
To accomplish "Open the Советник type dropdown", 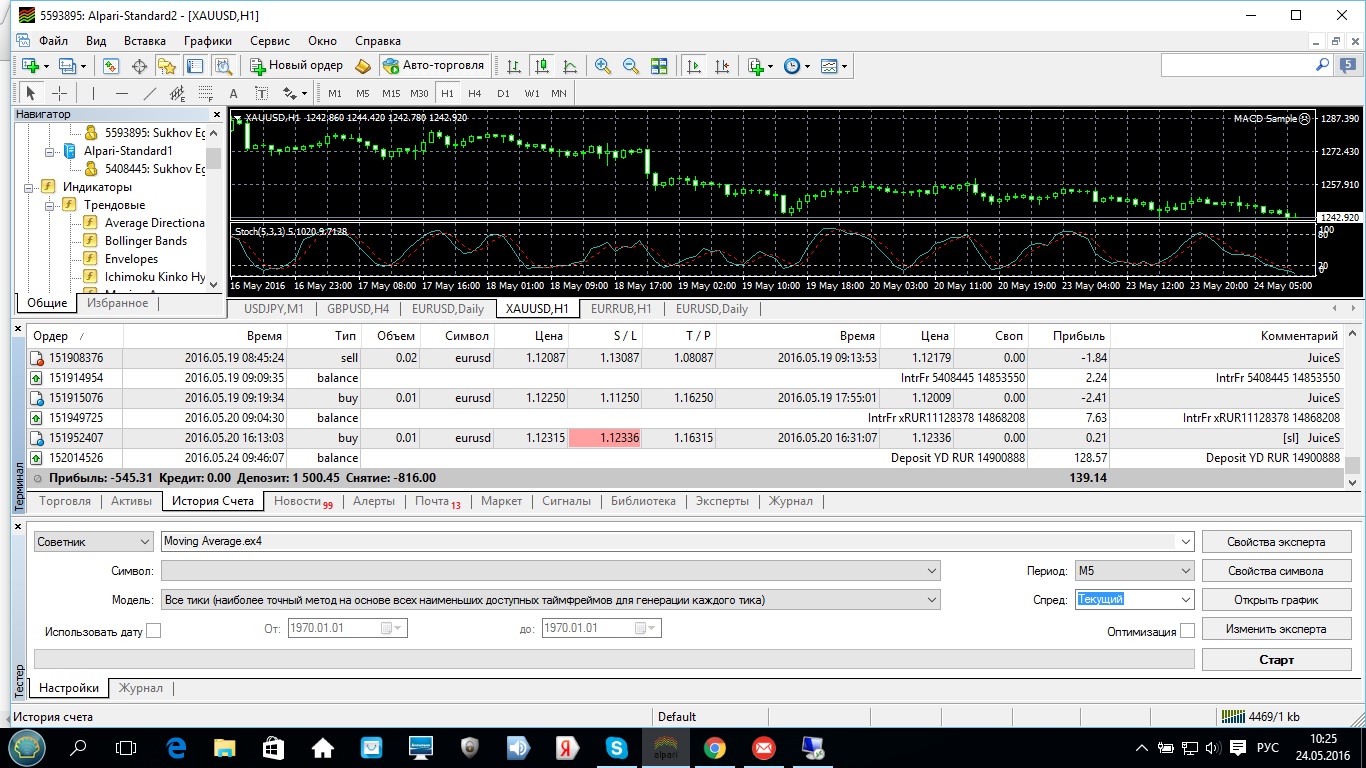I will (92, 542).
